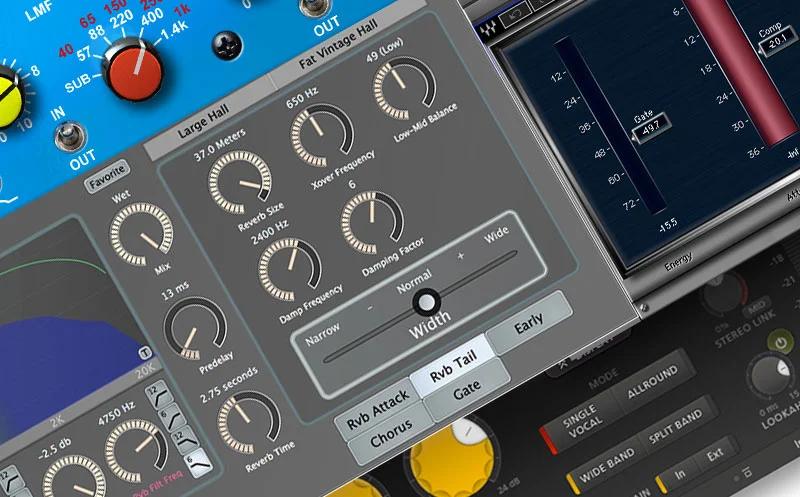Select ALLROUND mode

(653, 381)
